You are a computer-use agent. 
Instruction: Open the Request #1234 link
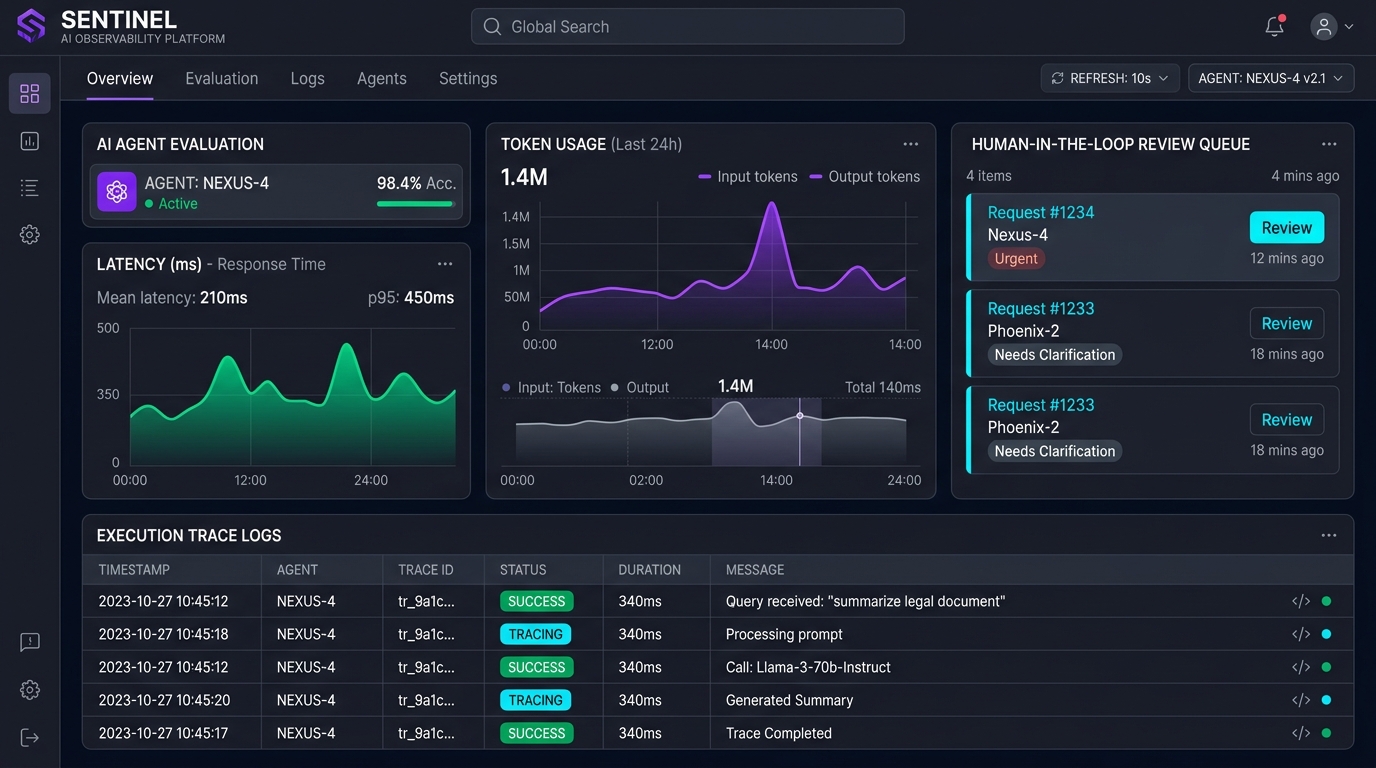tap(1041, 212)
